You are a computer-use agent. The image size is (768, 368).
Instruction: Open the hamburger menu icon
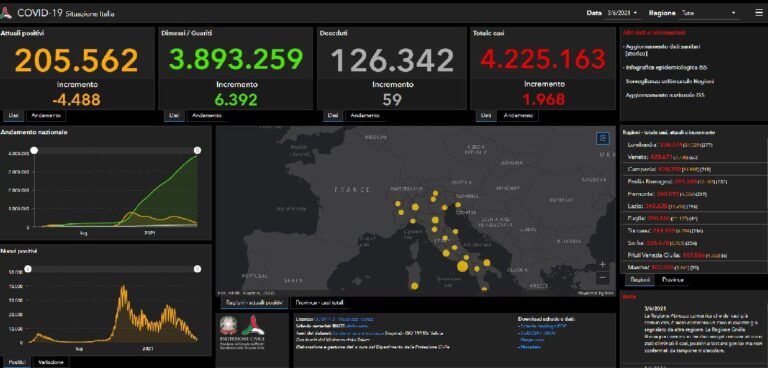coord(759,13)
